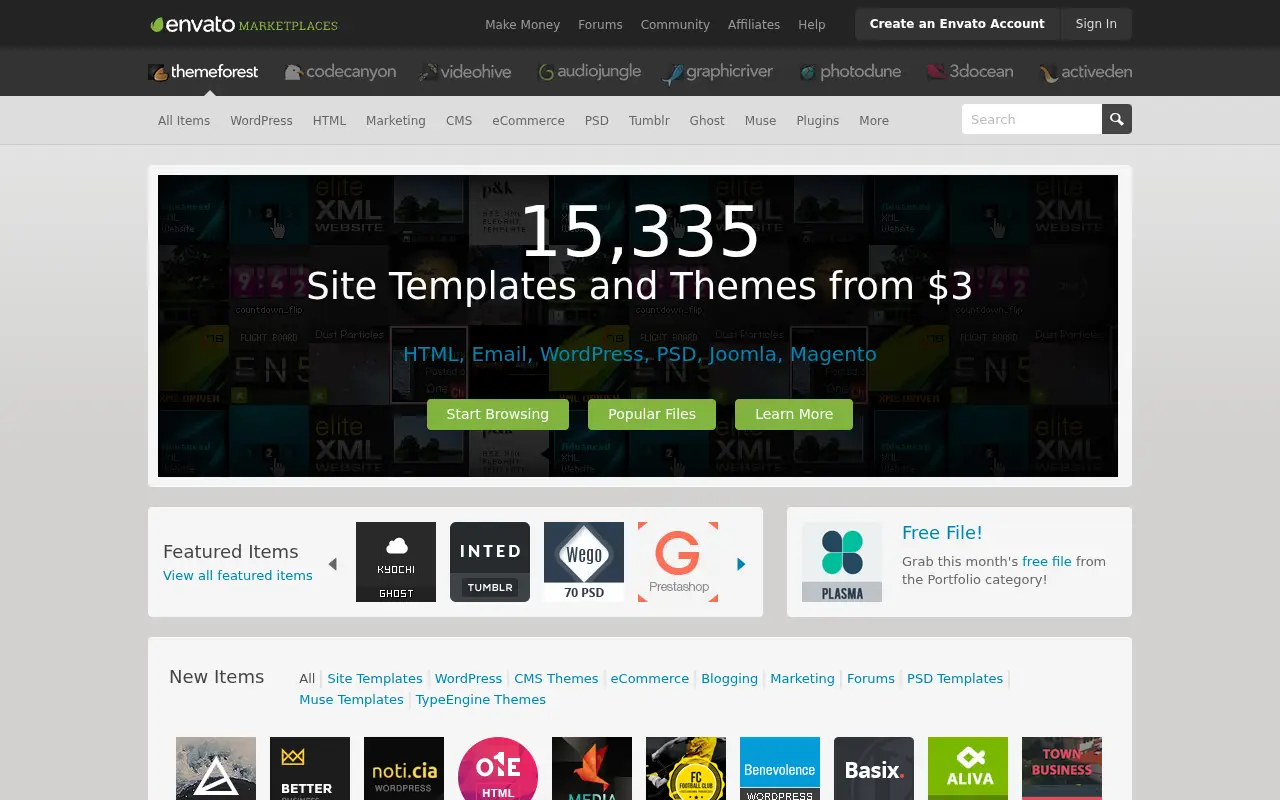The image size is (1280, 800).
Task: Open the ThemeForest marketplace logo
Action: (203, 72)
